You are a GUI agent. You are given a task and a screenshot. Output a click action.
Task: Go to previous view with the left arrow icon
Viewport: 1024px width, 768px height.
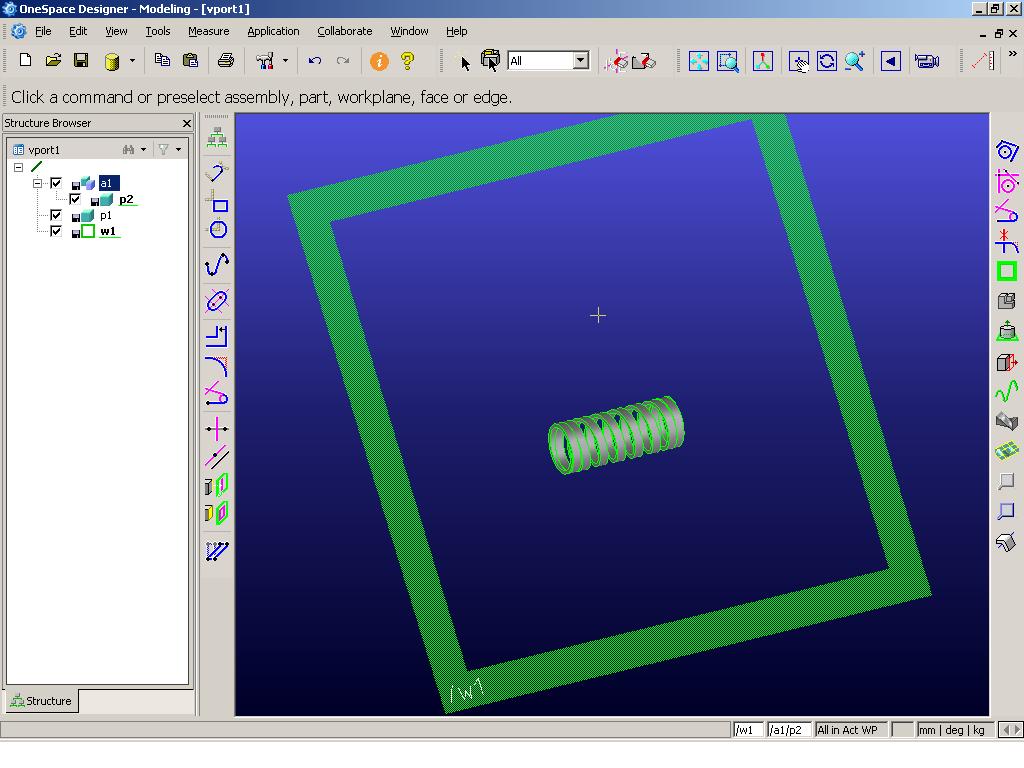tap(891, 61)
